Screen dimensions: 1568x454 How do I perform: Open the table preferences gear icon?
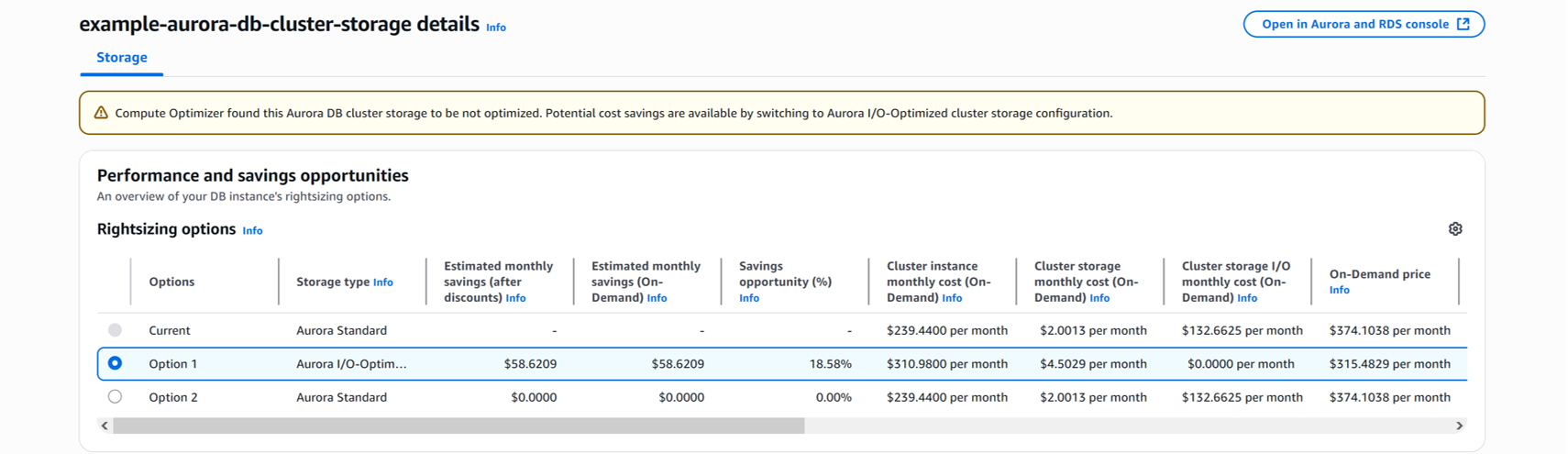point(1455,229)
